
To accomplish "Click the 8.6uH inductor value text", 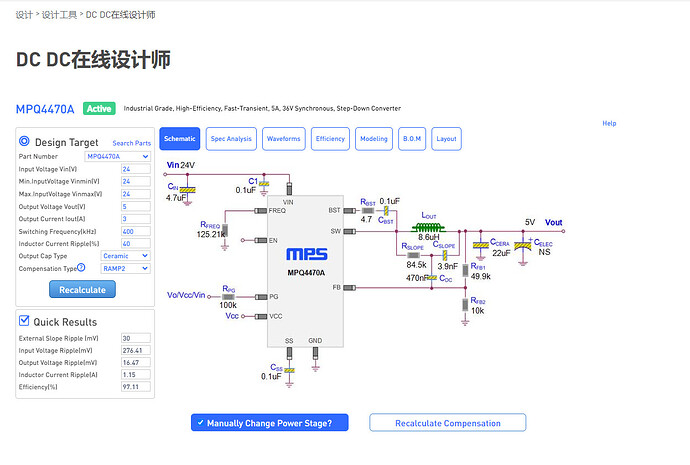I will [x=429, y=237].
